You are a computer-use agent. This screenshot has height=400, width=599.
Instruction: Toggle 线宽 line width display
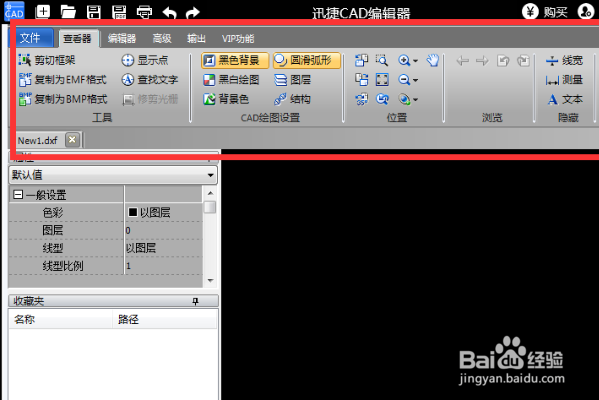click(564, 60)
